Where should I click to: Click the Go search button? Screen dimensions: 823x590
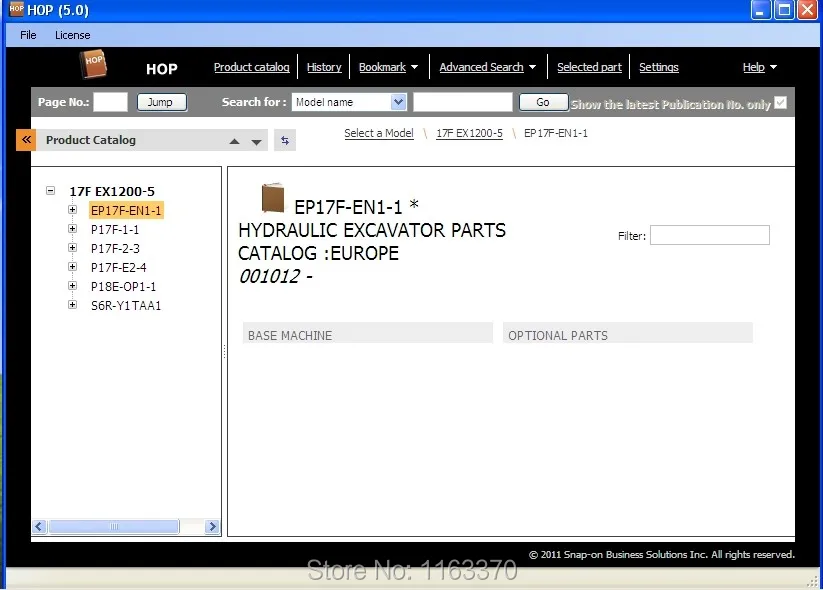tap(543, 102)
